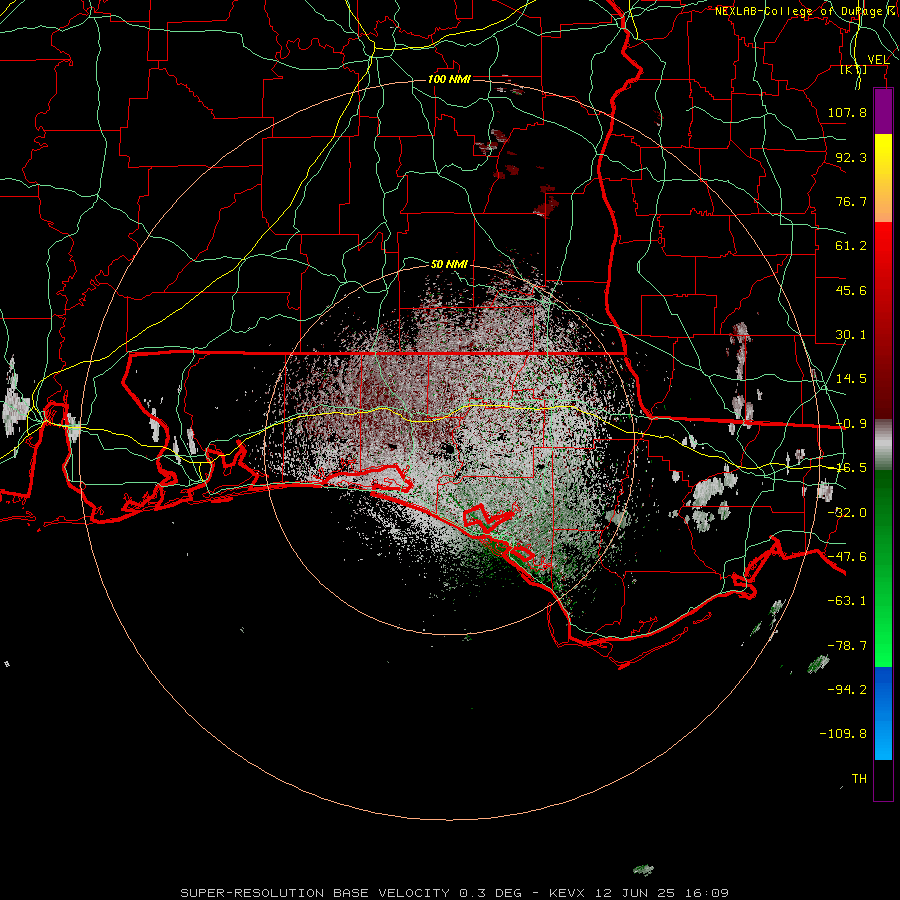Click the 76.7 velocity scale value
Screen dimensions: 900x900
(x=851, y=201)
